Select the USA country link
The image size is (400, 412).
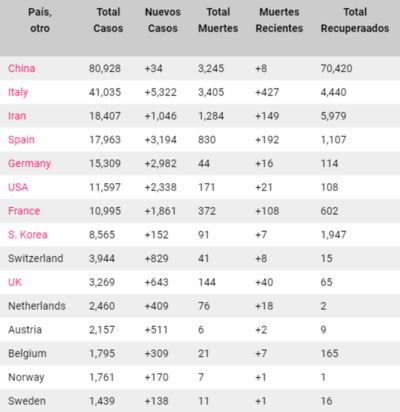[x=18, y=187]
